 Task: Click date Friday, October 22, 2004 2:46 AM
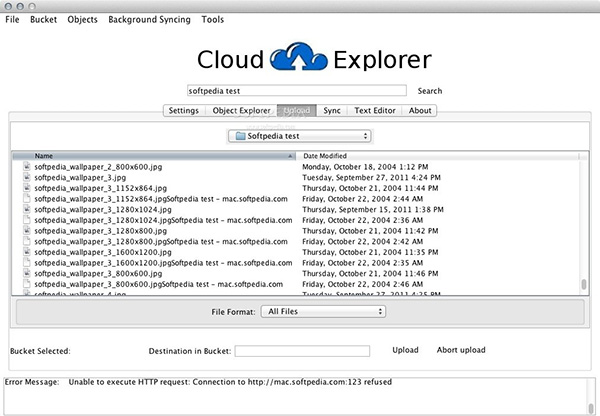pyautogui.click(x=362, y=284)
